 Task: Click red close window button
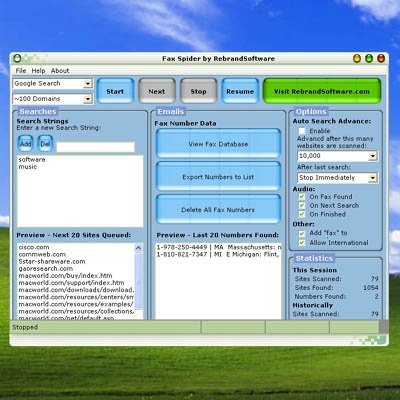click(x=381, y=59)
